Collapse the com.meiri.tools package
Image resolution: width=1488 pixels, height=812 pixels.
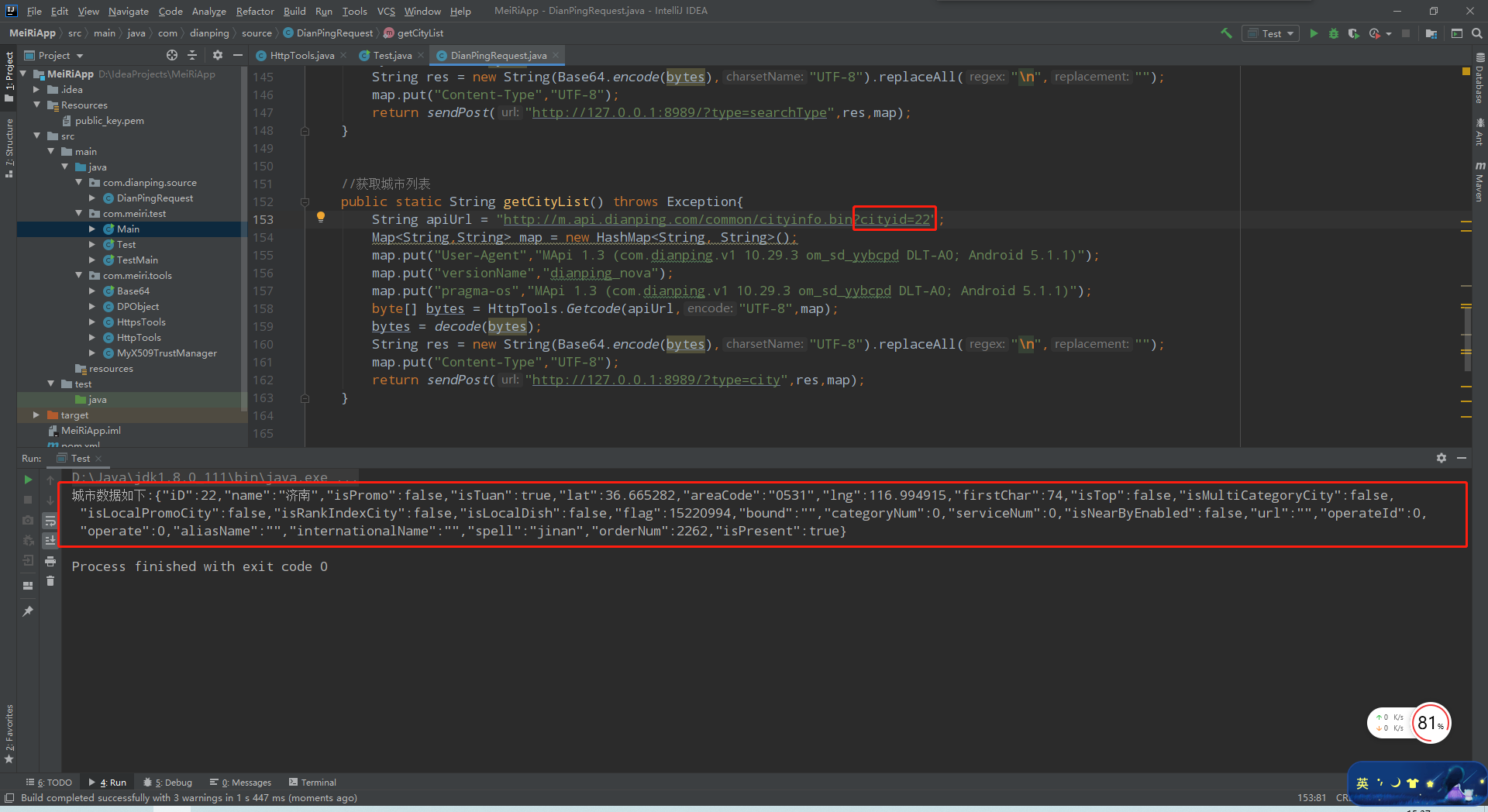pos(78,275)
